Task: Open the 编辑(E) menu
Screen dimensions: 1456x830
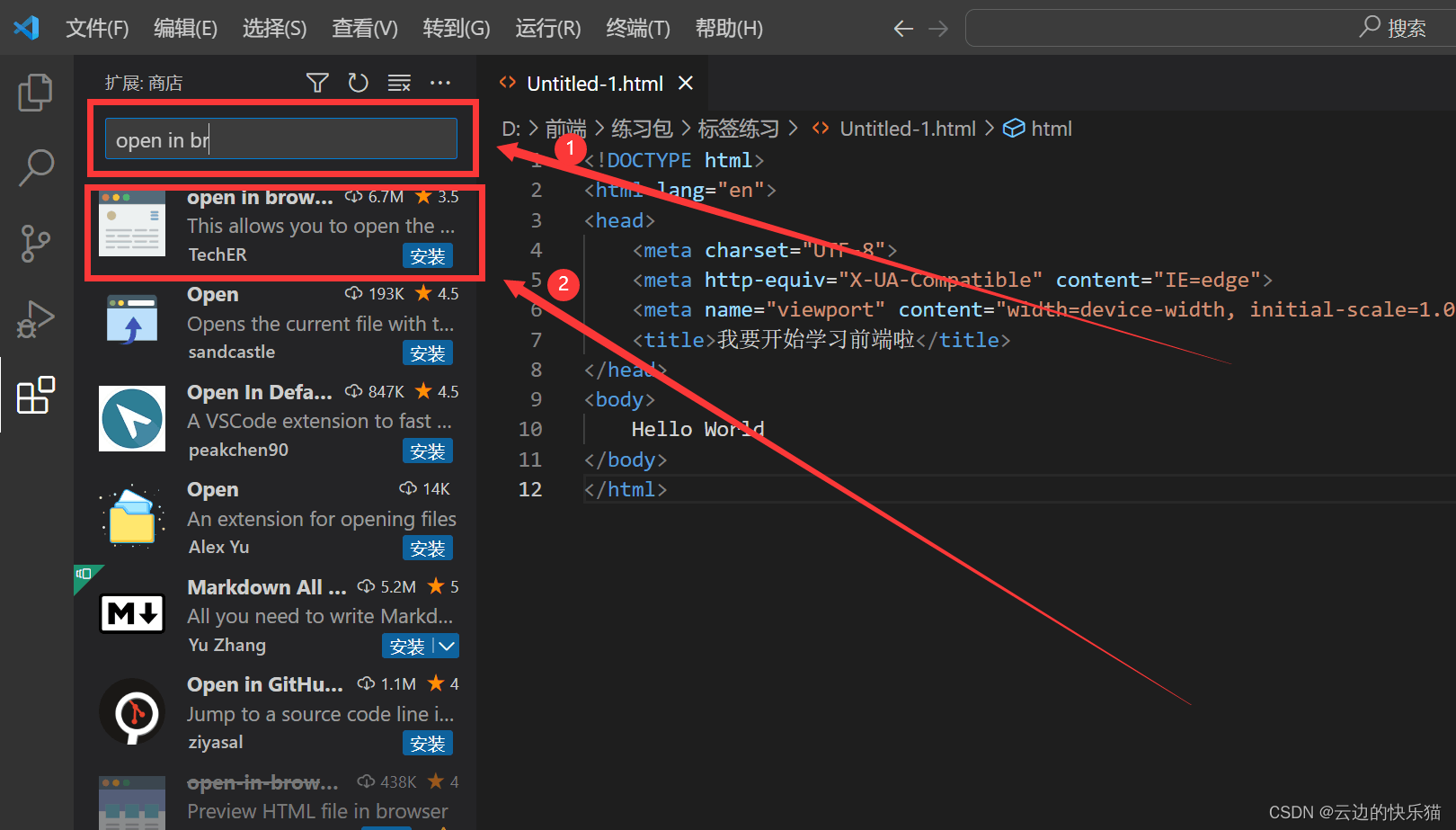Action: [185, 29]
